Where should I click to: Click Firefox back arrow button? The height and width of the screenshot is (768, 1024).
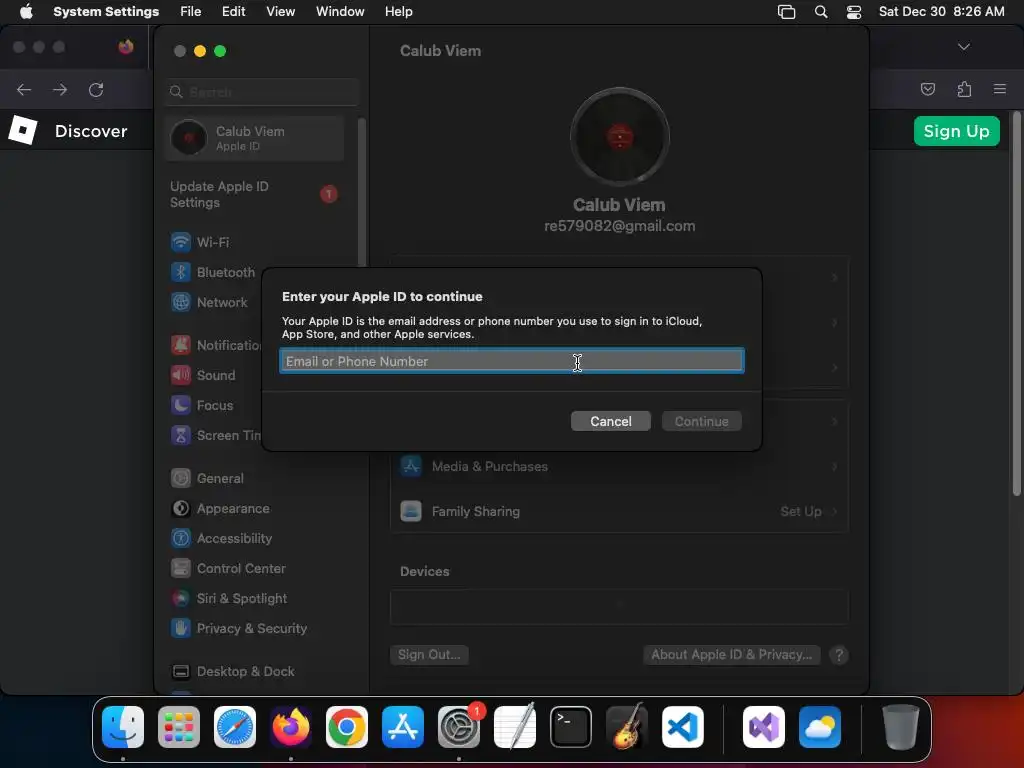pyautogui.click(x=24, y=89)
